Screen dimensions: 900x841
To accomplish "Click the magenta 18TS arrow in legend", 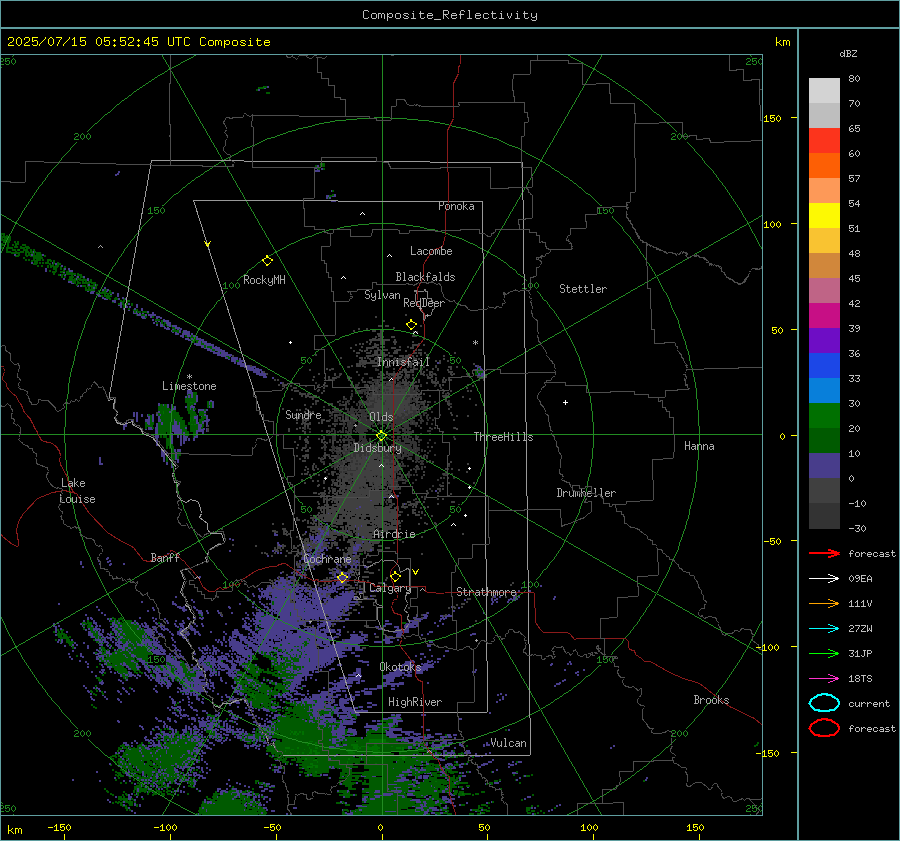I will click(824, 679).
